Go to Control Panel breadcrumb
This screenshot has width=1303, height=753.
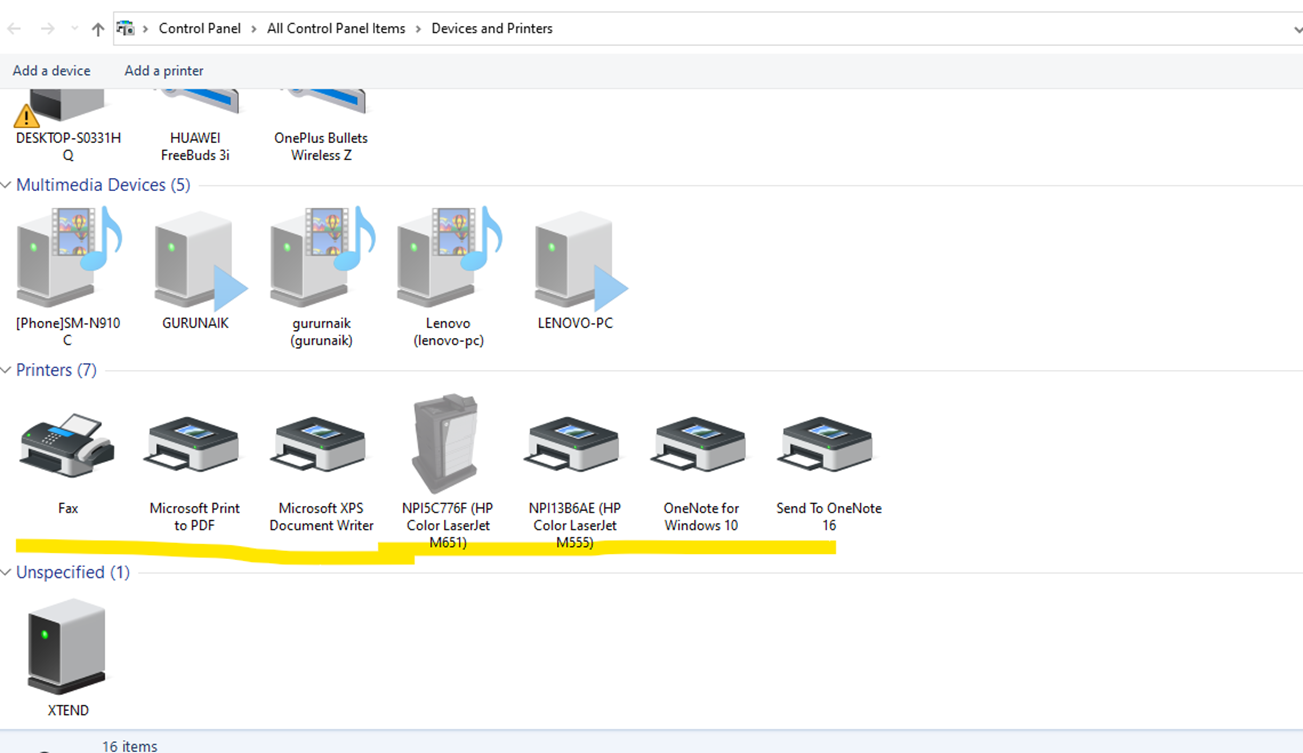point(200,29)
